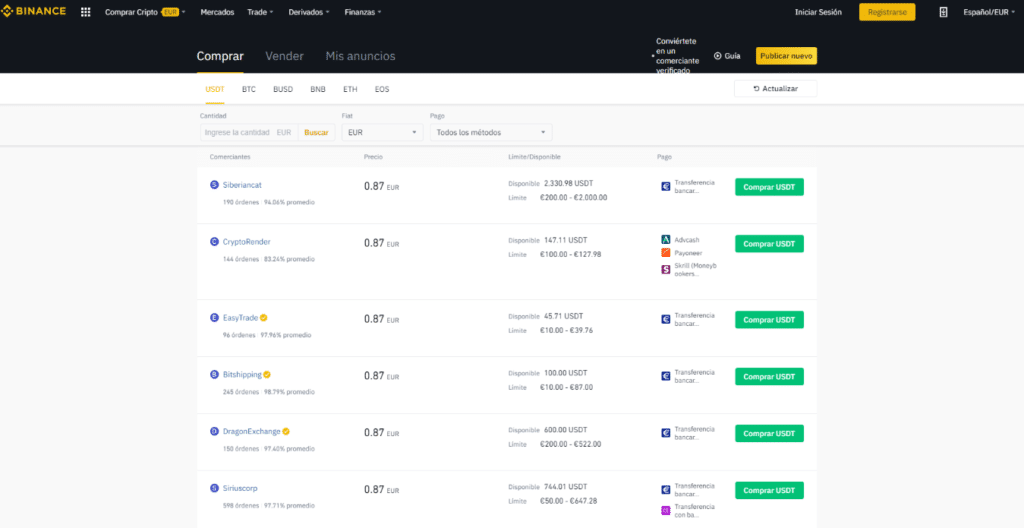Select the BUSD coin tab
The width and height of the screenshot is (1024, 528).
pos(283,89)
